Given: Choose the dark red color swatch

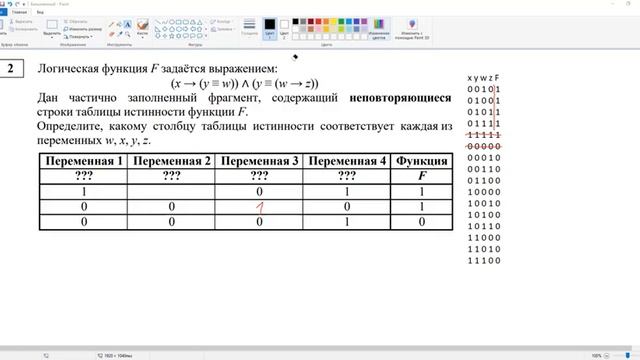Looking at the screenshot, I should pyautogui.click(x=311, y=22).
